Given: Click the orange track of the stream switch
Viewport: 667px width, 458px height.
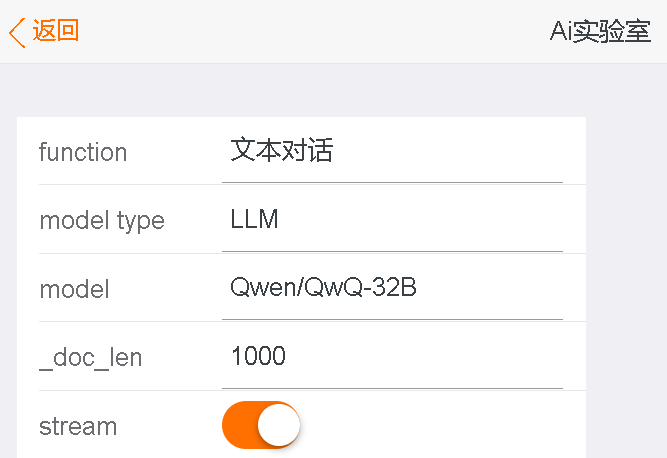Looking at the screenshot, I should tap(240, 426).
